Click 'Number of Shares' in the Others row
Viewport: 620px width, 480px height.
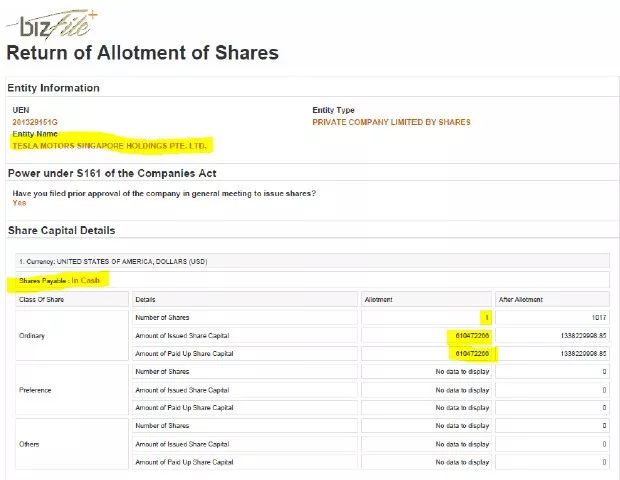coord(162,426)
